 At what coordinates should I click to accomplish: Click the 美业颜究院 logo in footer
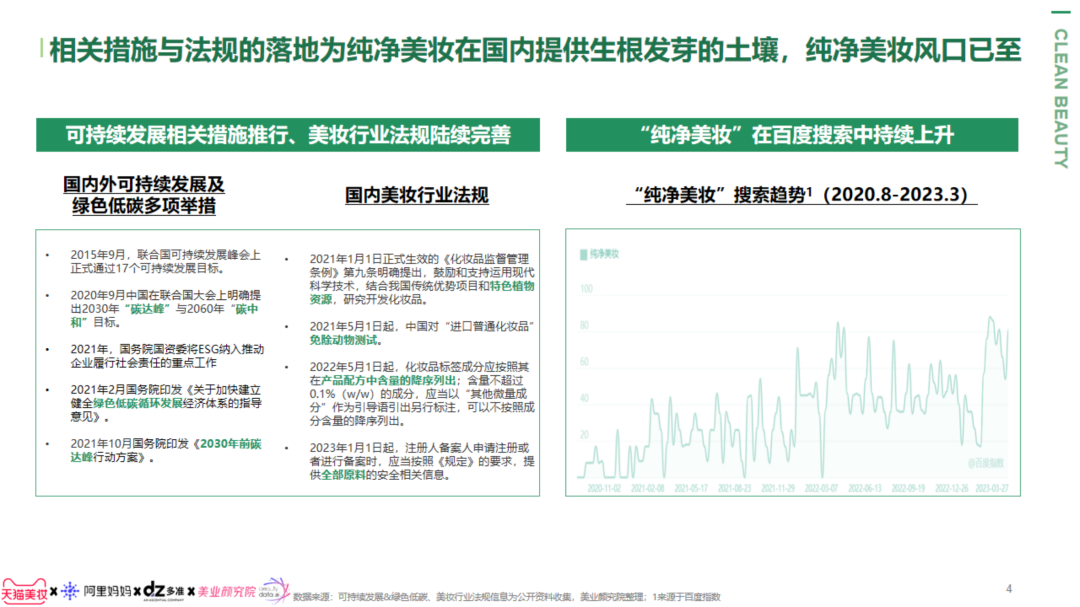[x=227, y=591]
